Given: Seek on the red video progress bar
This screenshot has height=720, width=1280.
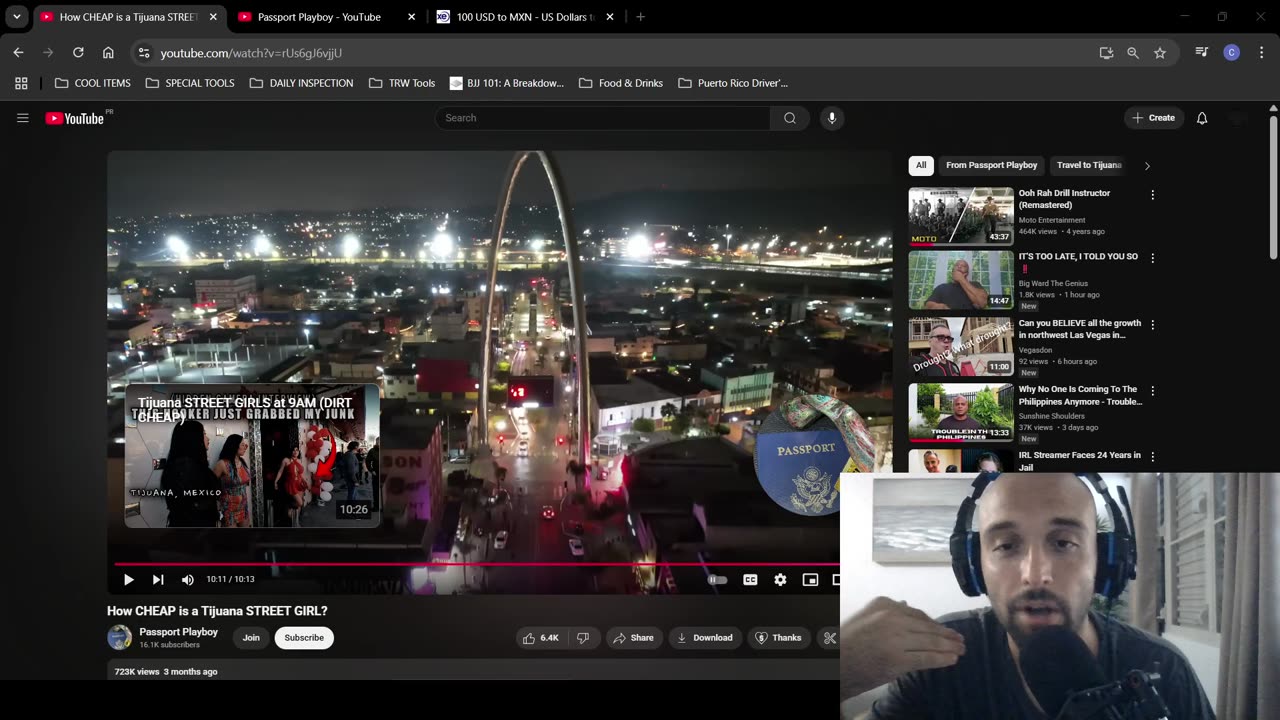Looking at the screenshot, I should pyautogui.click(x=477, y=564).
